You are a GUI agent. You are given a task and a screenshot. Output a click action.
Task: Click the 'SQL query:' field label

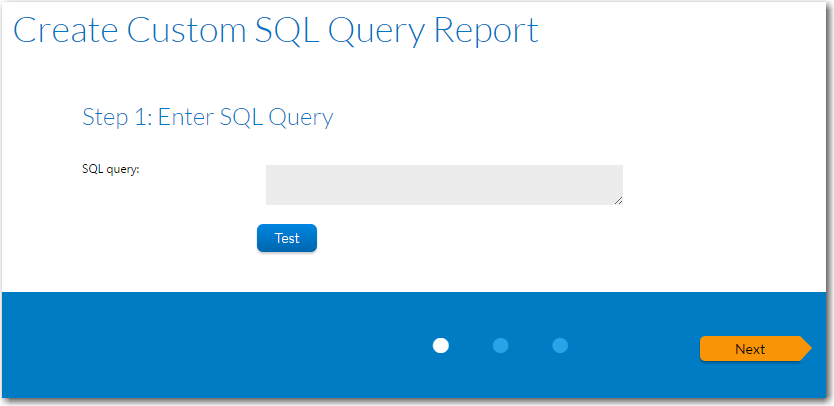[x=110, y=169]
